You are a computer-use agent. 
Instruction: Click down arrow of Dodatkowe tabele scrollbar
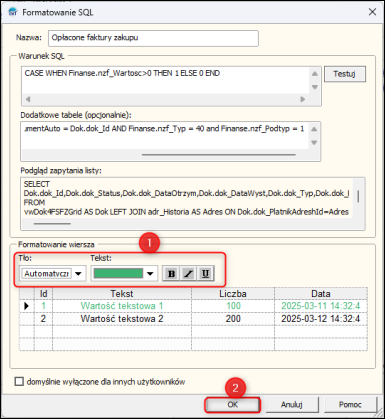click(x=314, y=143)
